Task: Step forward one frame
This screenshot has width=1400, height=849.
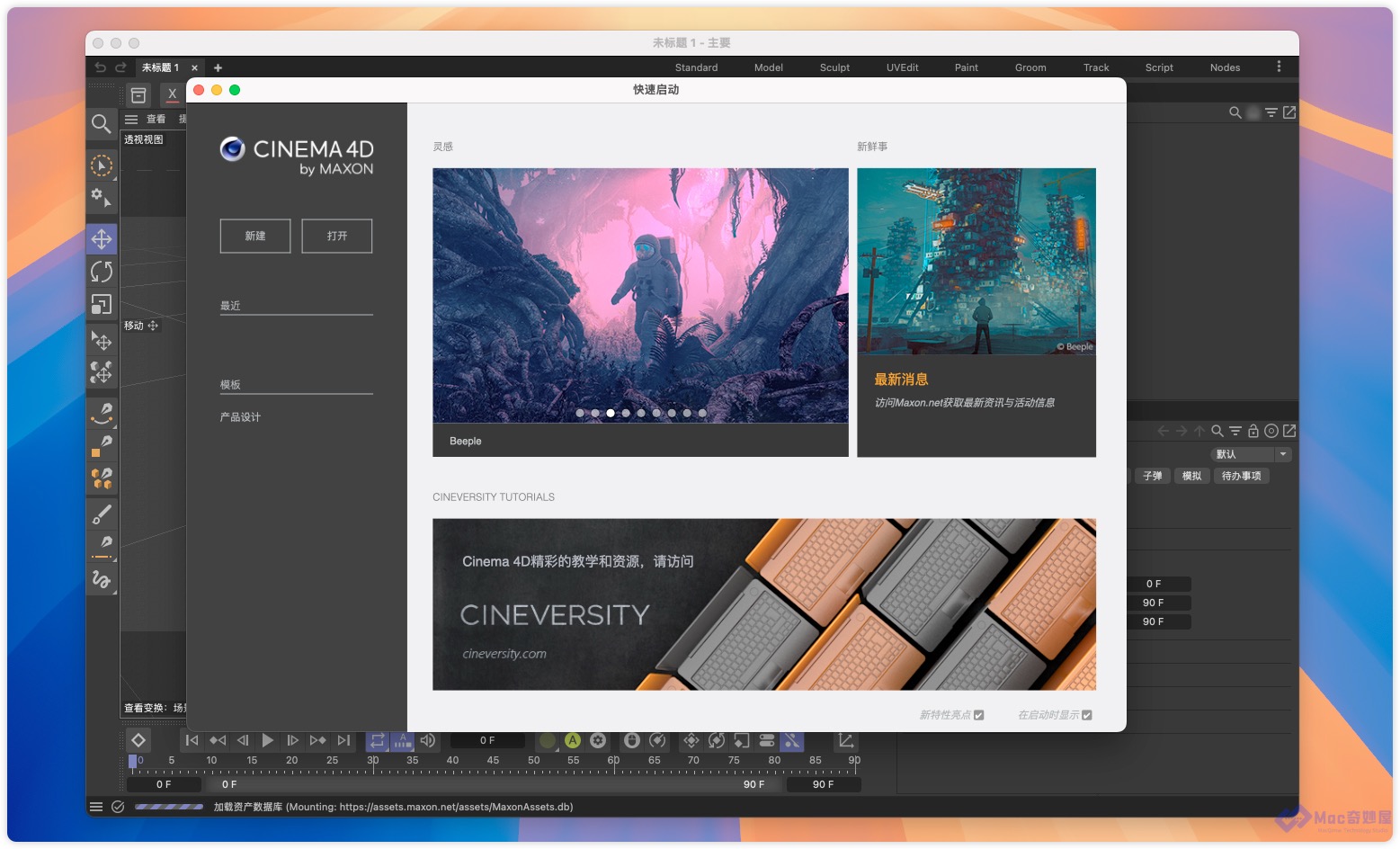Action: (x=292, y=740)
